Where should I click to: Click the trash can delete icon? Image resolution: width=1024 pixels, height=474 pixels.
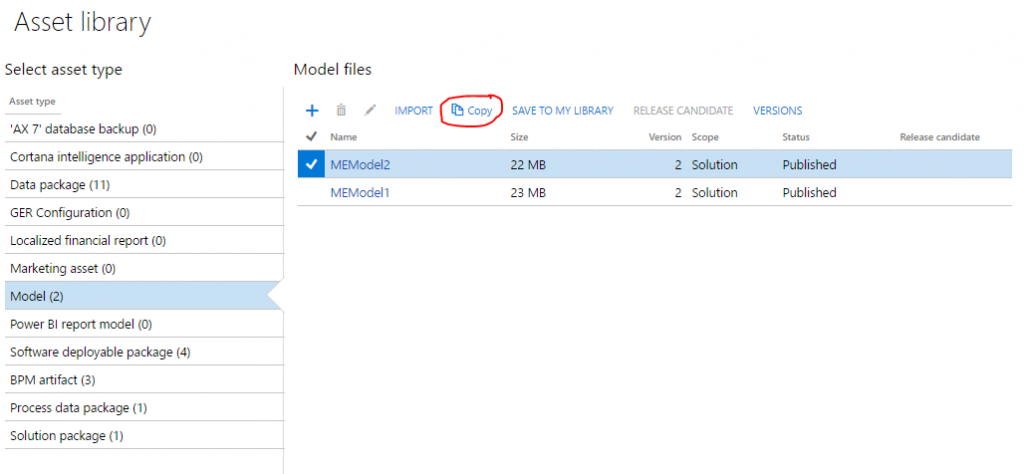click(x=341, y=111)
